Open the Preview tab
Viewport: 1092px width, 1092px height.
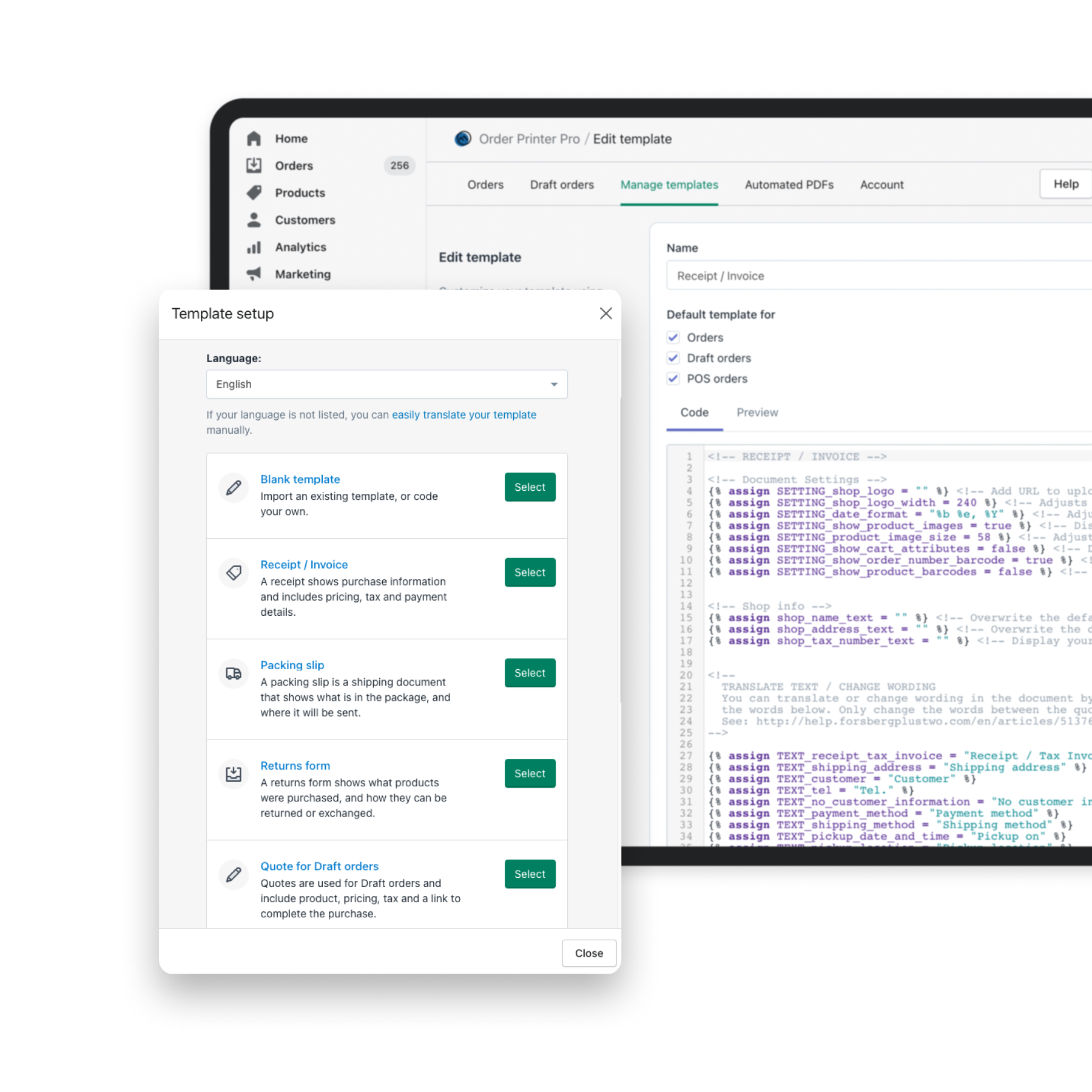[757, 413]
